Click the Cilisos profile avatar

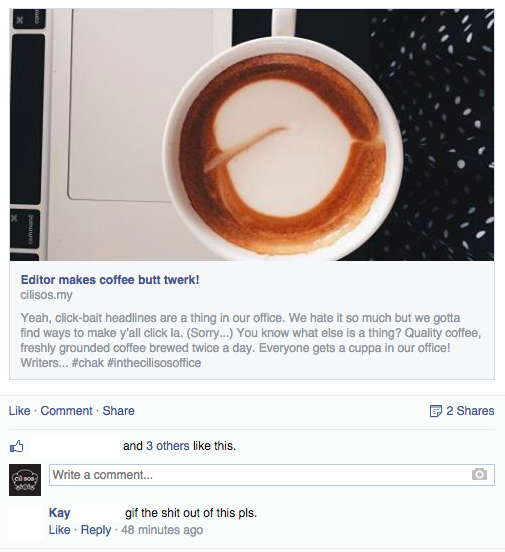(x=25, y=480)
